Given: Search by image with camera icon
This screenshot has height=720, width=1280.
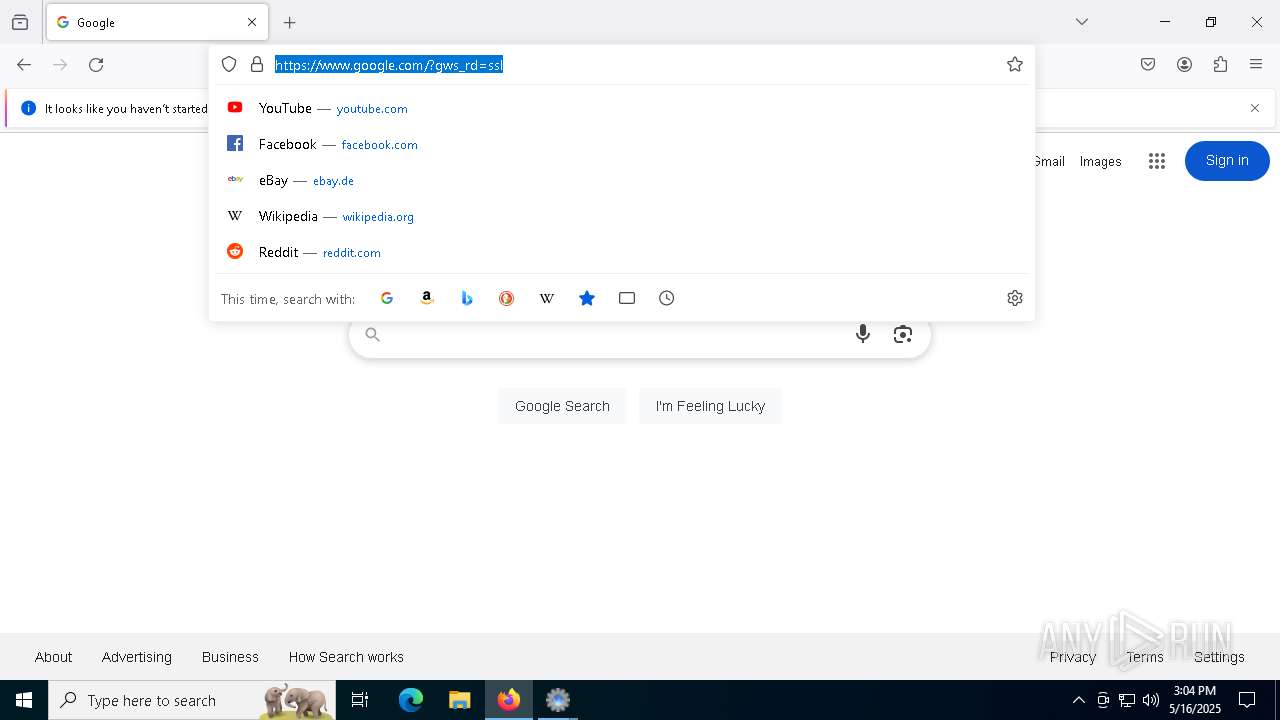Looking at the screenshot, I should tap(903, 335).
